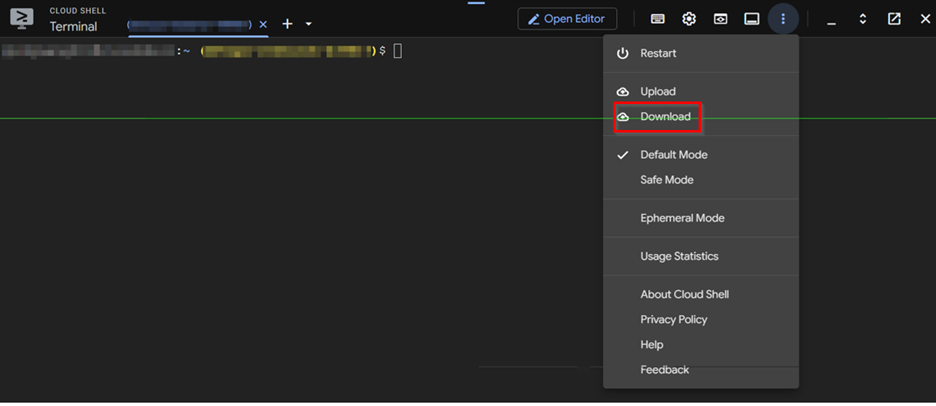This screenshot has width=936, height=406.
Task: Click the Open Editor button
Action: pos(567,19)
